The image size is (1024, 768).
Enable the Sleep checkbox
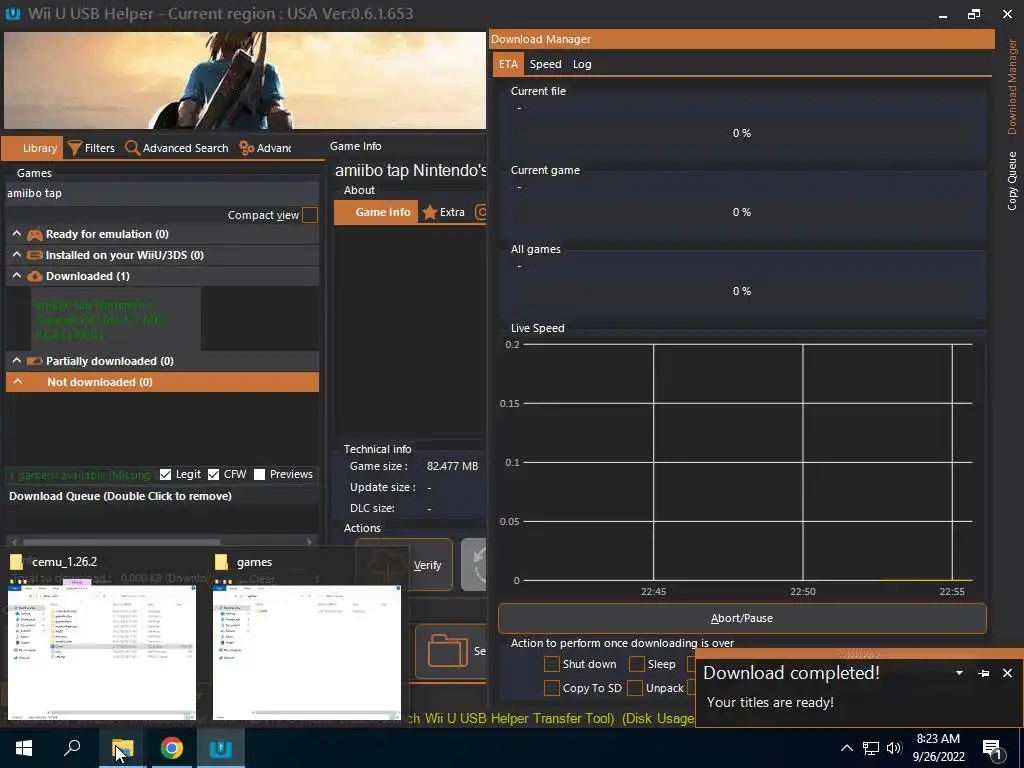637,664
